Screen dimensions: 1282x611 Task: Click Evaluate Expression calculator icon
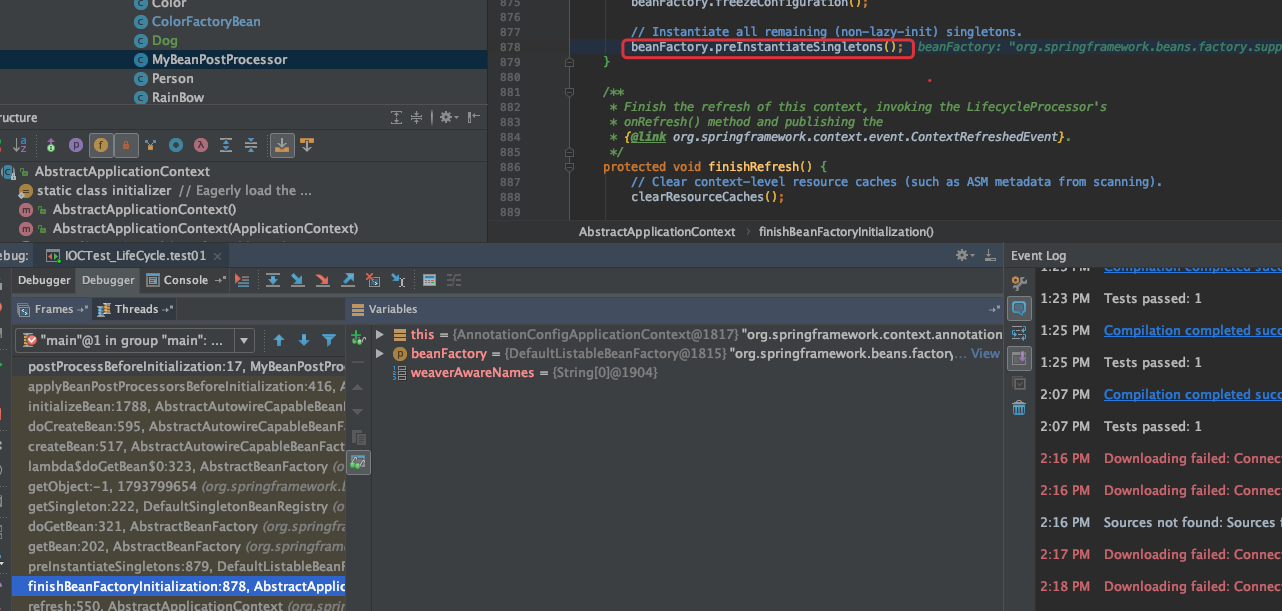click(429, 280)
